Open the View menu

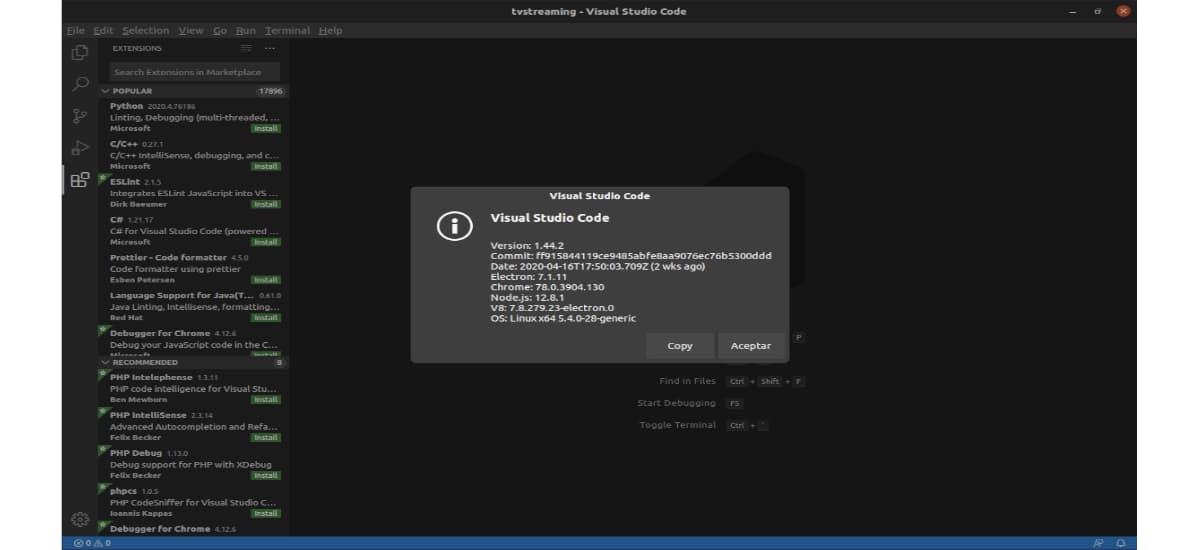pyautogui.click(x=191, y=30)
